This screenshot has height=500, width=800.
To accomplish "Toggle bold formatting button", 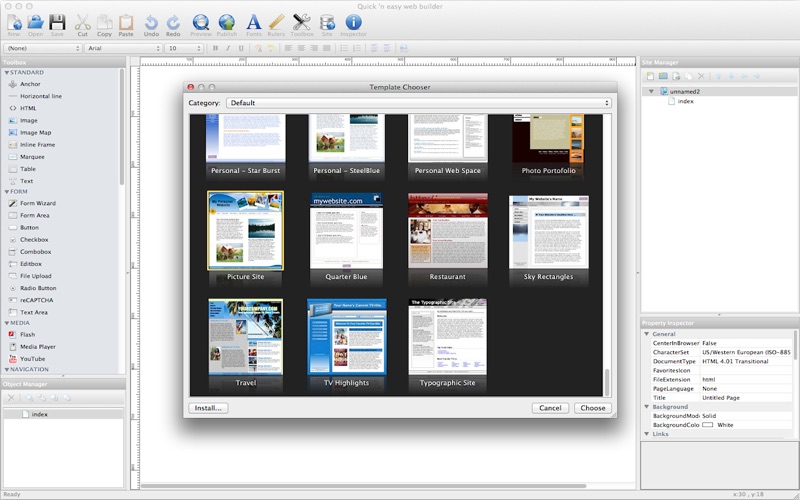I will point(215,48).
